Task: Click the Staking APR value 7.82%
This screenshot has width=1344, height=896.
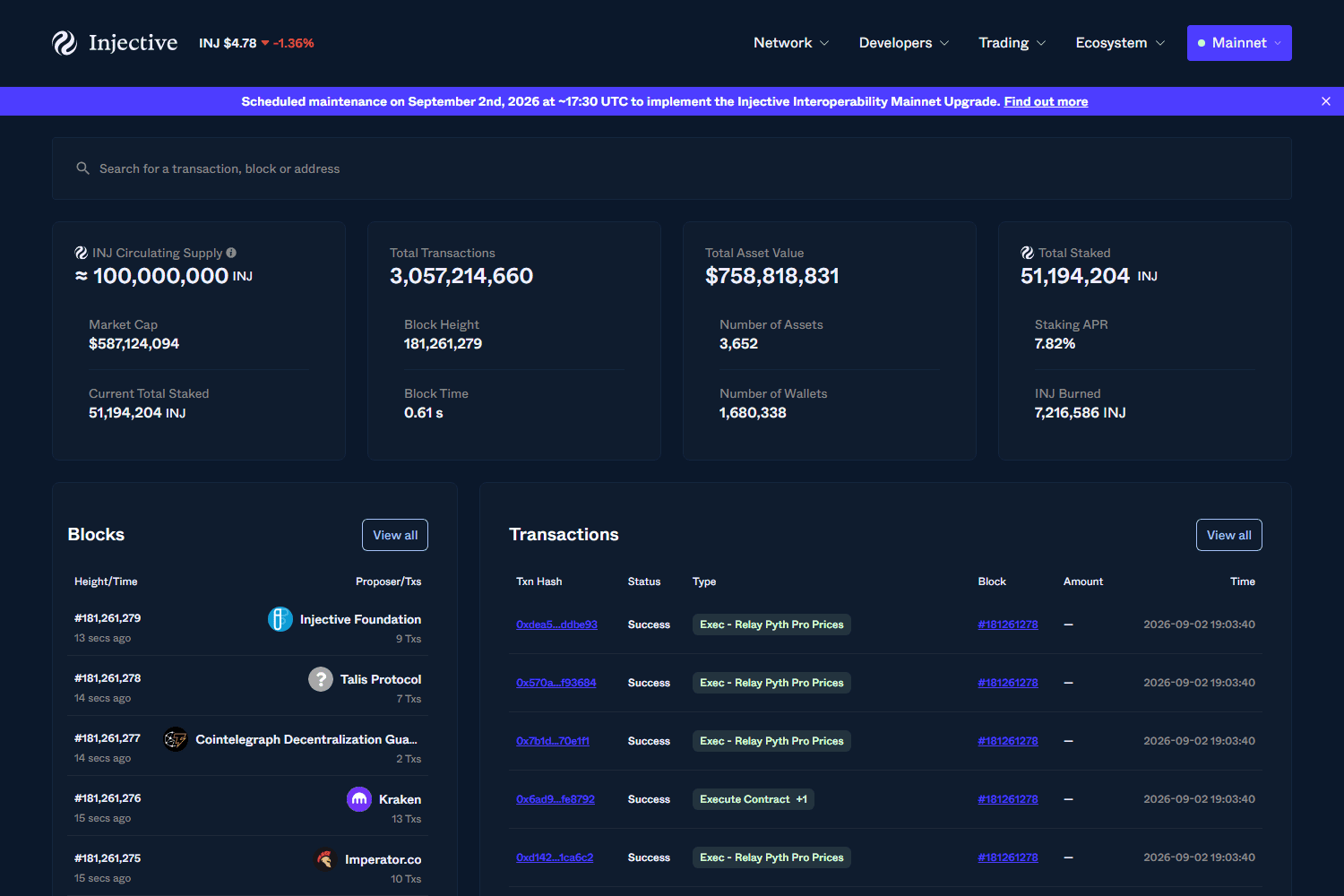Action: coord(1055,344)
